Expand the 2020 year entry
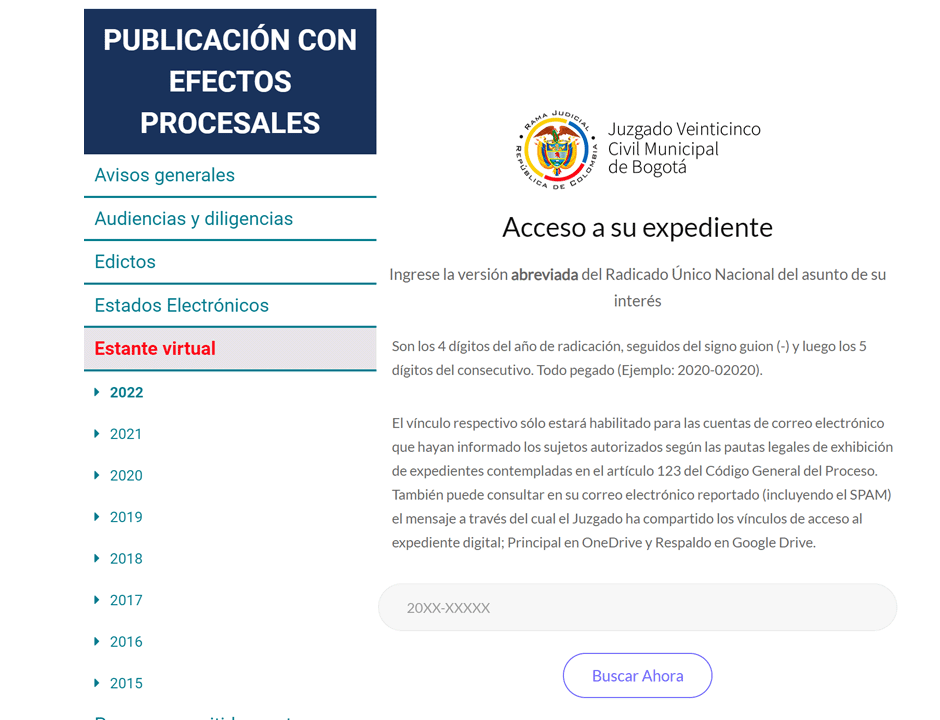 (126, 475)
